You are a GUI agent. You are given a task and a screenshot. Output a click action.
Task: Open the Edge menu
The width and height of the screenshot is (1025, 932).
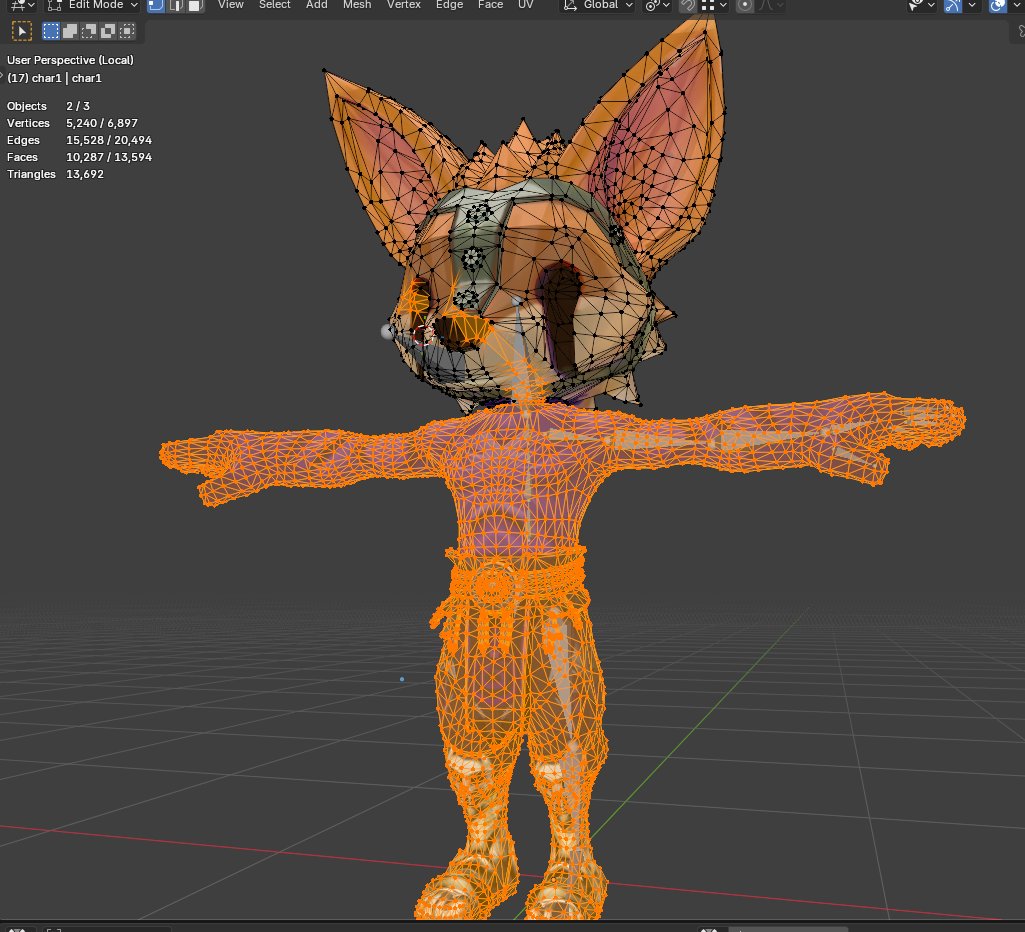coord(450,5)
